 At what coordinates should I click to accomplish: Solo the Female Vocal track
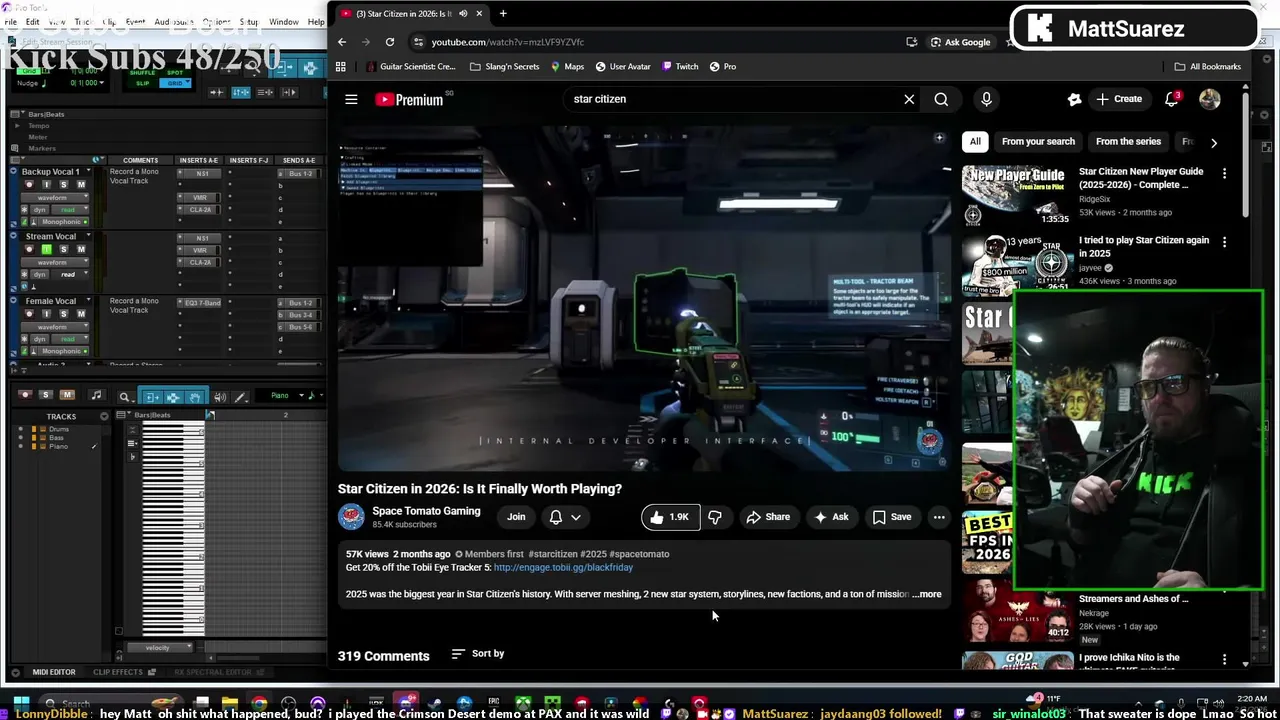tap(64, 314)
